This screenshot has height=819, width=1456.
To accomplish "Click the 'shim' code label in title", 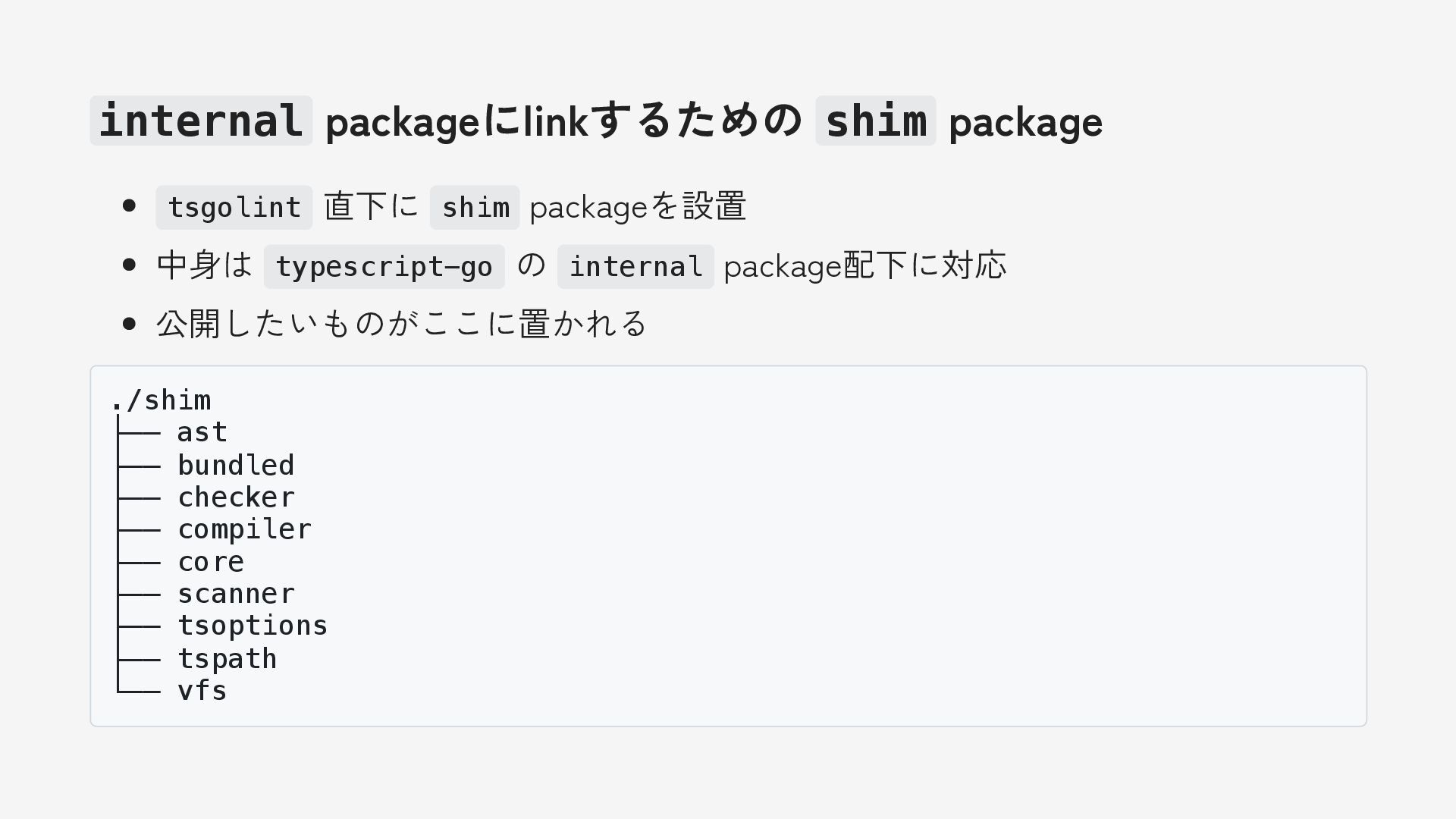I will pos(875,121).
